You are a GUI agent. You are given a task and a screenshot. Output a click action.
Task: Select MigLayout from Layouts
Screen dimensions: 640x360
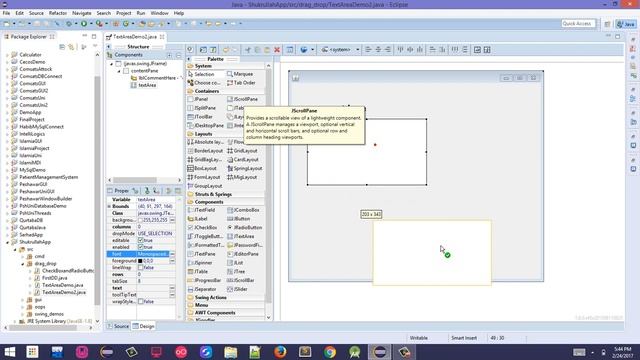(x=242, y=177)
